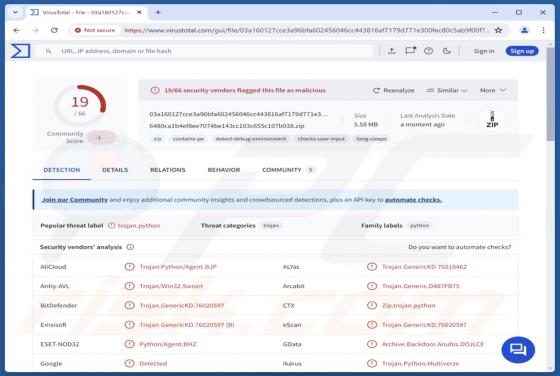Screen dimensions: 560x376
Task: Click info icon beside Security vendors' analysis
Action: pos(130,247)
